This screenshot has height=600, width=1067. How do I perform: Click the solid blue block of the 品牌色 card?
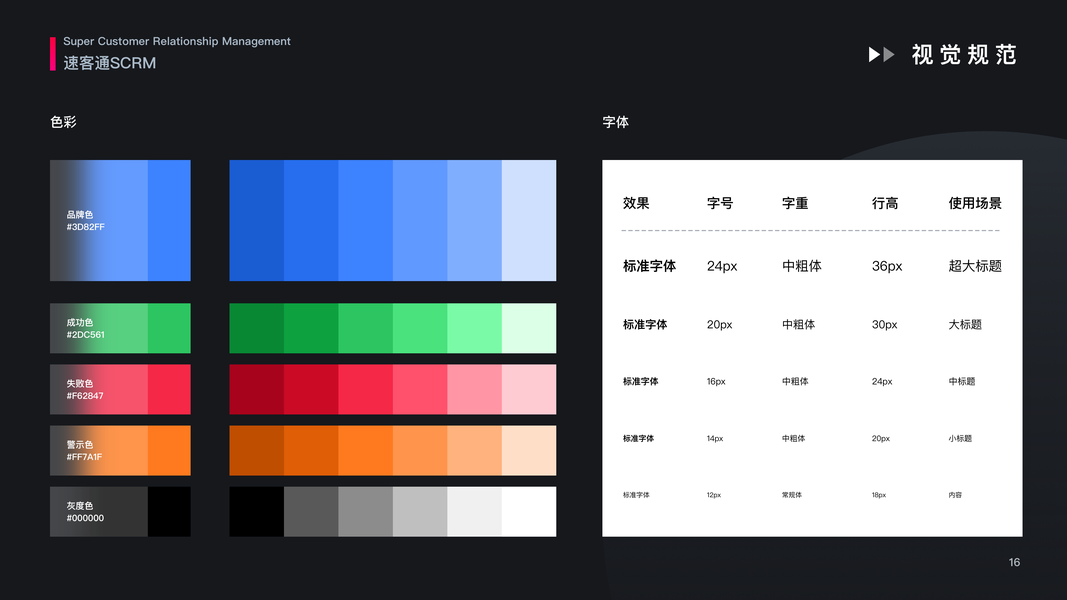(x=169, y=220)
